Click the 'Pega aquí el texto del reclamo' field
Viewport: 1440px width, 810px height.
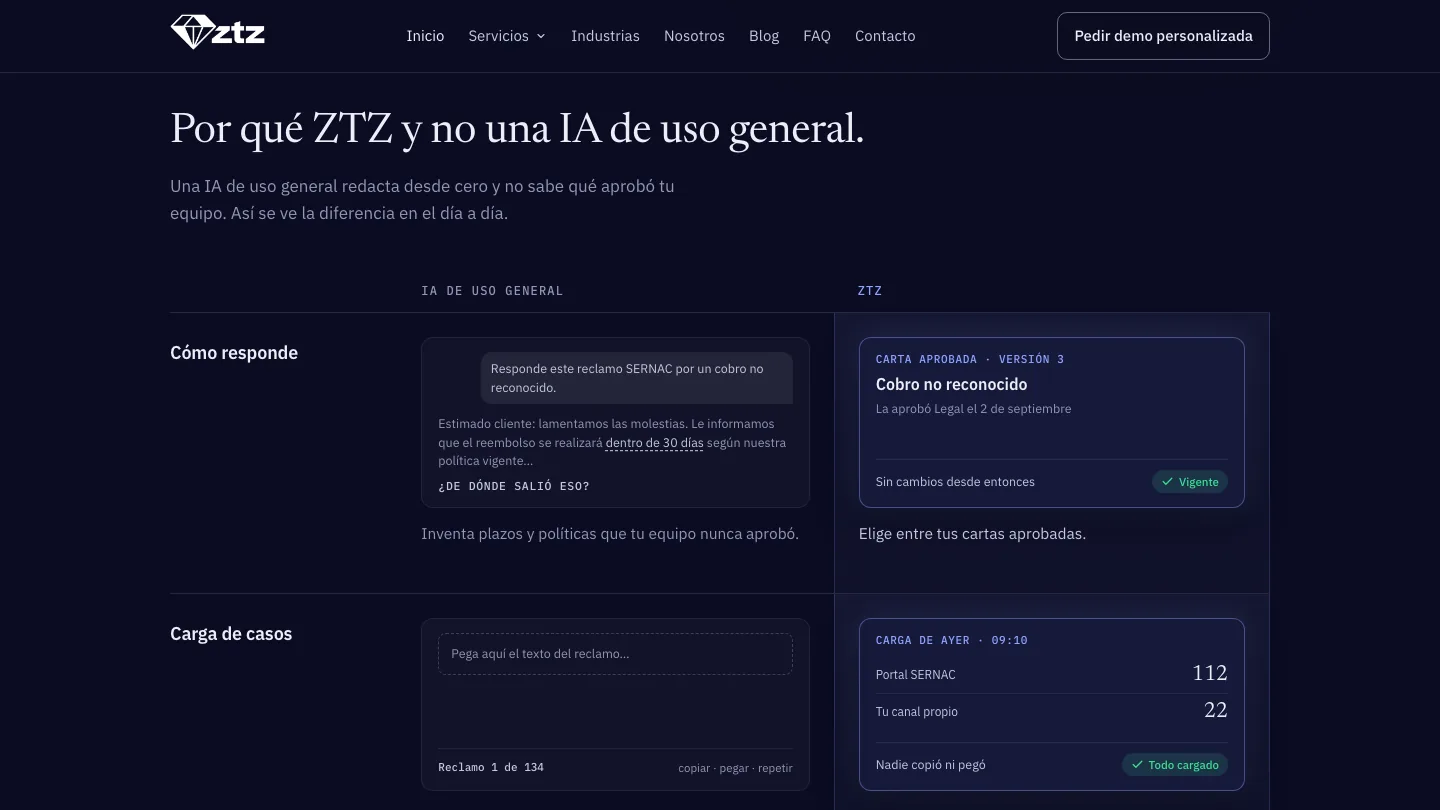615,654
